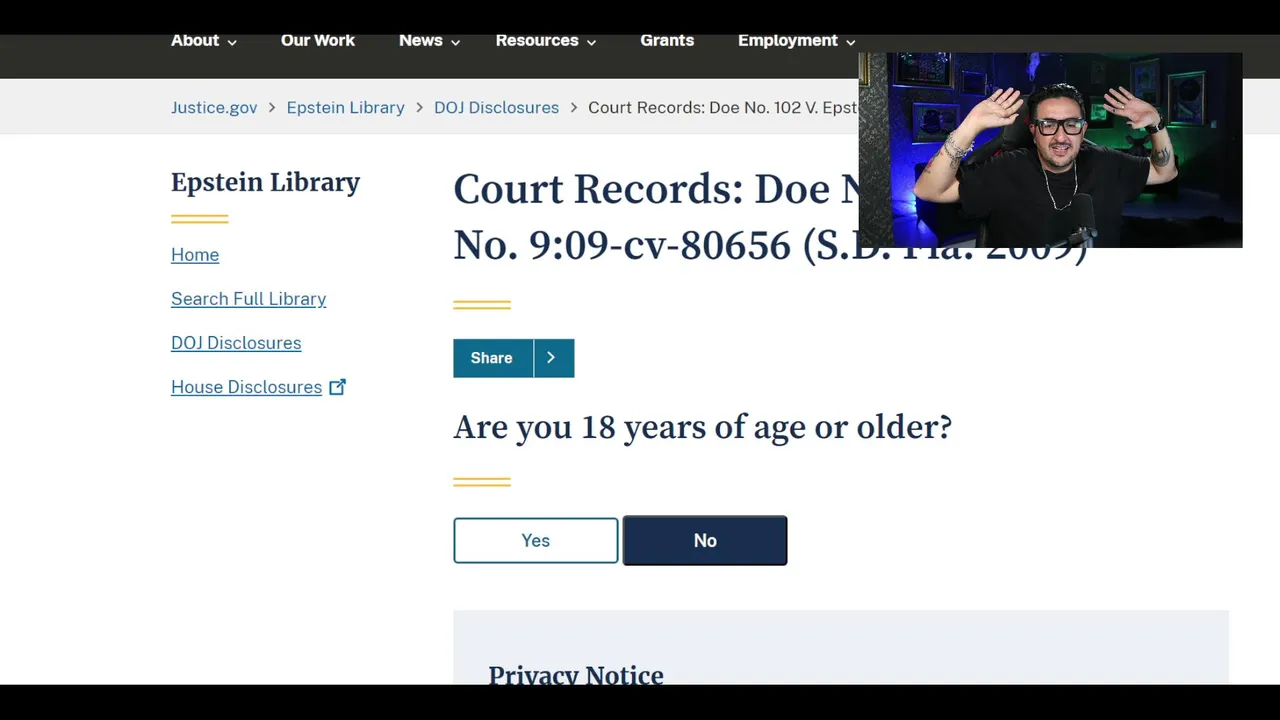The image size is (1280, 720).
Task: Open the Home sidebar link
Action: tap(195, 255)
